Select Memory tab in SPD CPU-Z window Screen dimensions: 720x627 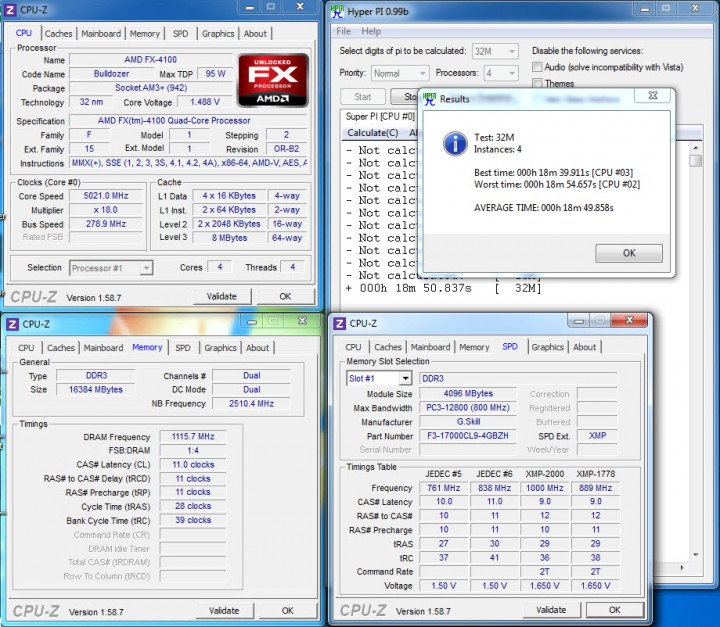[x=474, y=347]
